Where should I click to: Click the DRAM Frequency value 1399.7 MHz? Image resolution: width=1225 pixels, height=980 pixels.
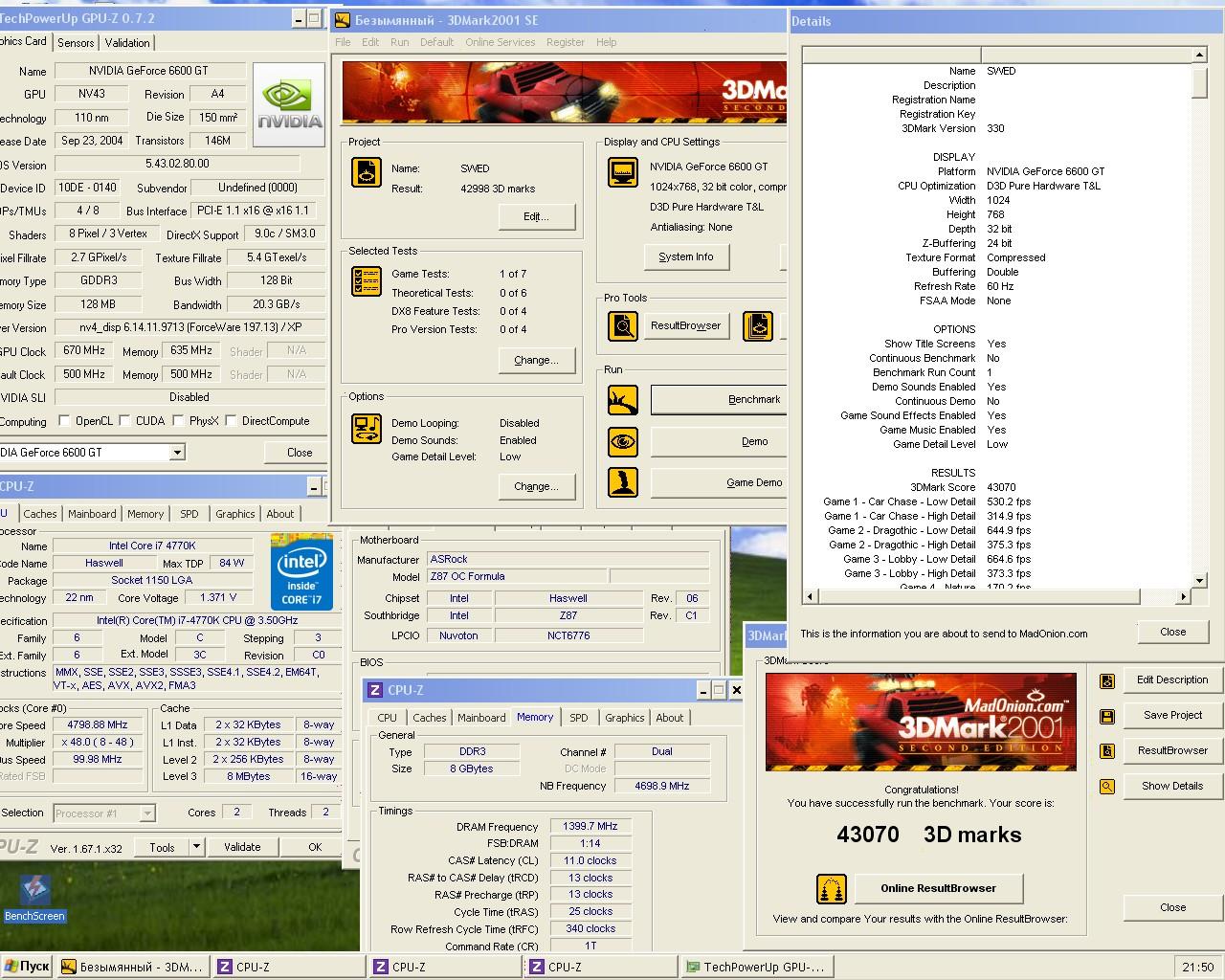point(590,826)
